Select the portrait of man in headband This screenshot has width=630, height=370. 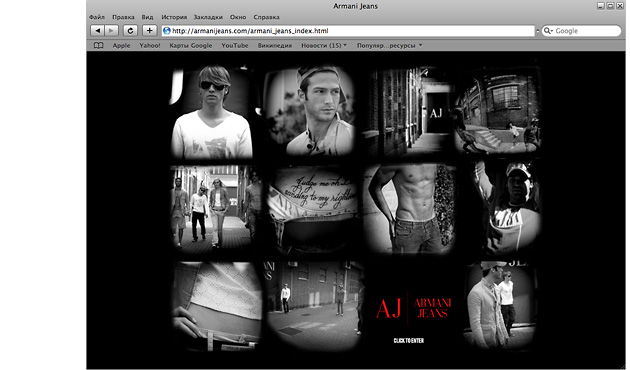coord(309,111)
